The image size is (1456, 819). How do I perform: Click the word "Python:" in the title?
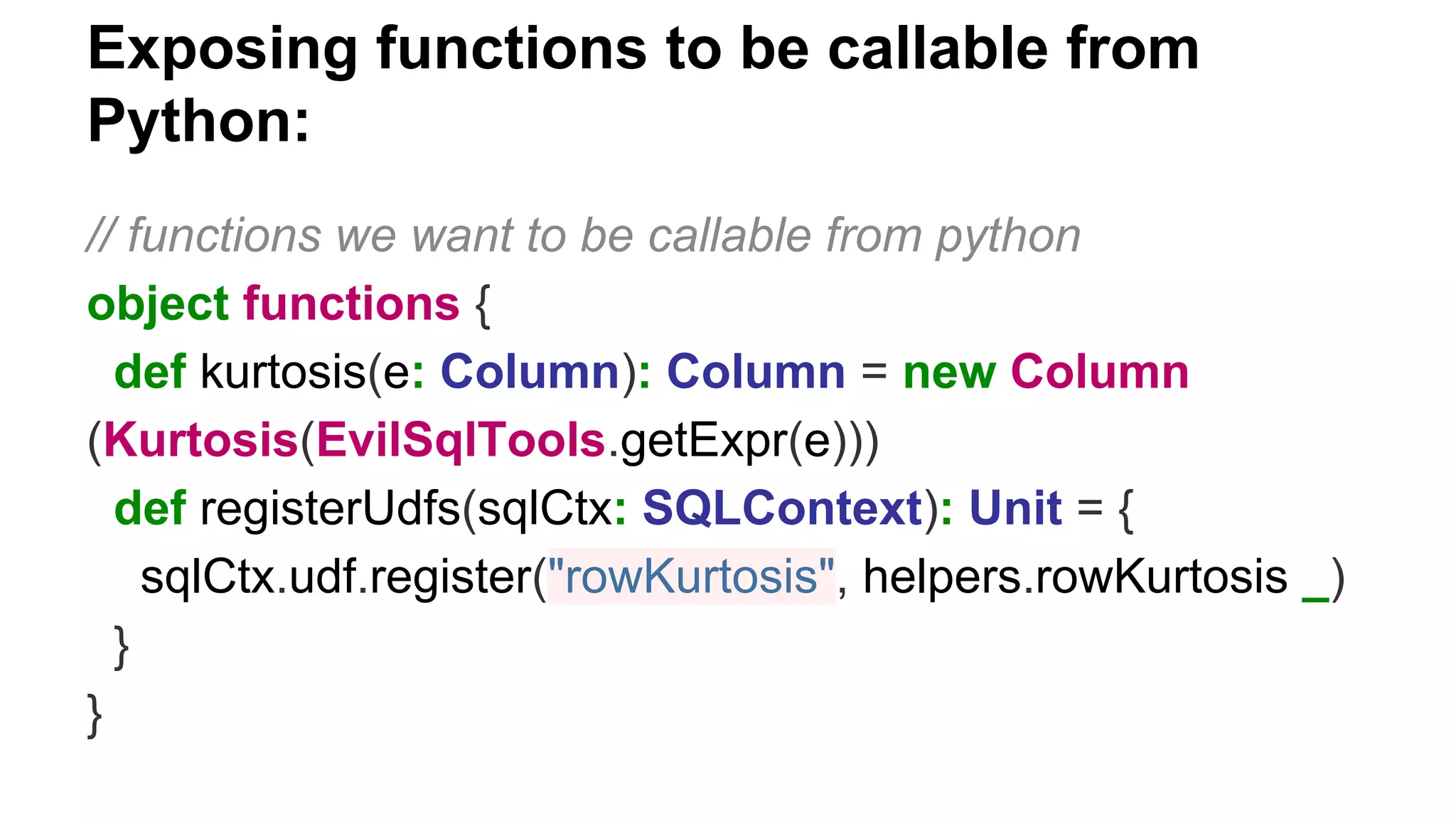click(199, 121)
